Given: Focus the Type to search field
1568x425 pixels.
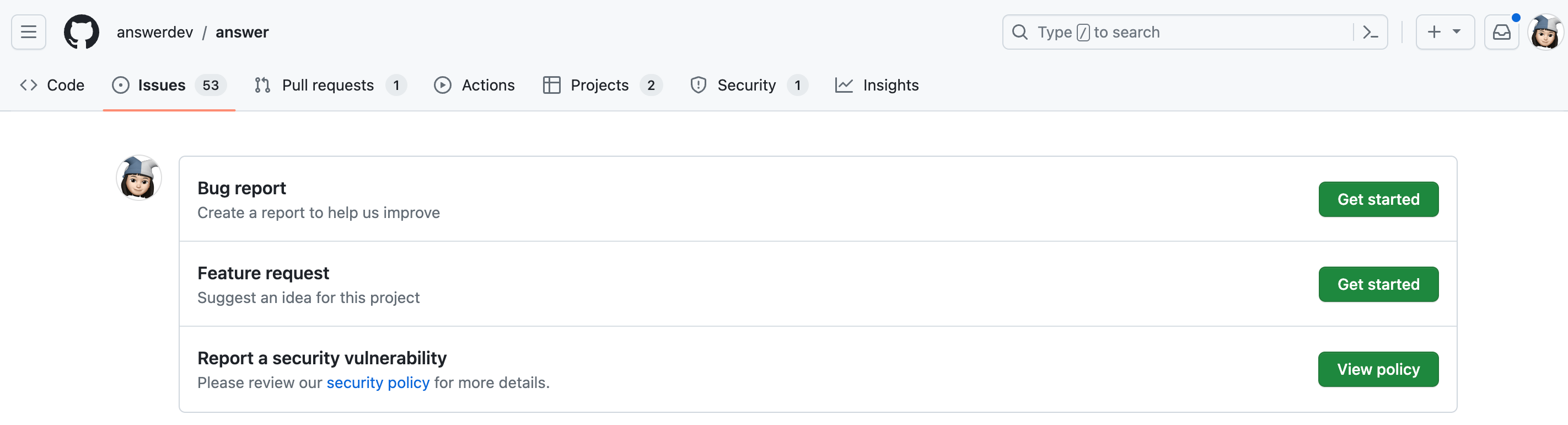Looking at the screenshot, I should pos(1187,33).
